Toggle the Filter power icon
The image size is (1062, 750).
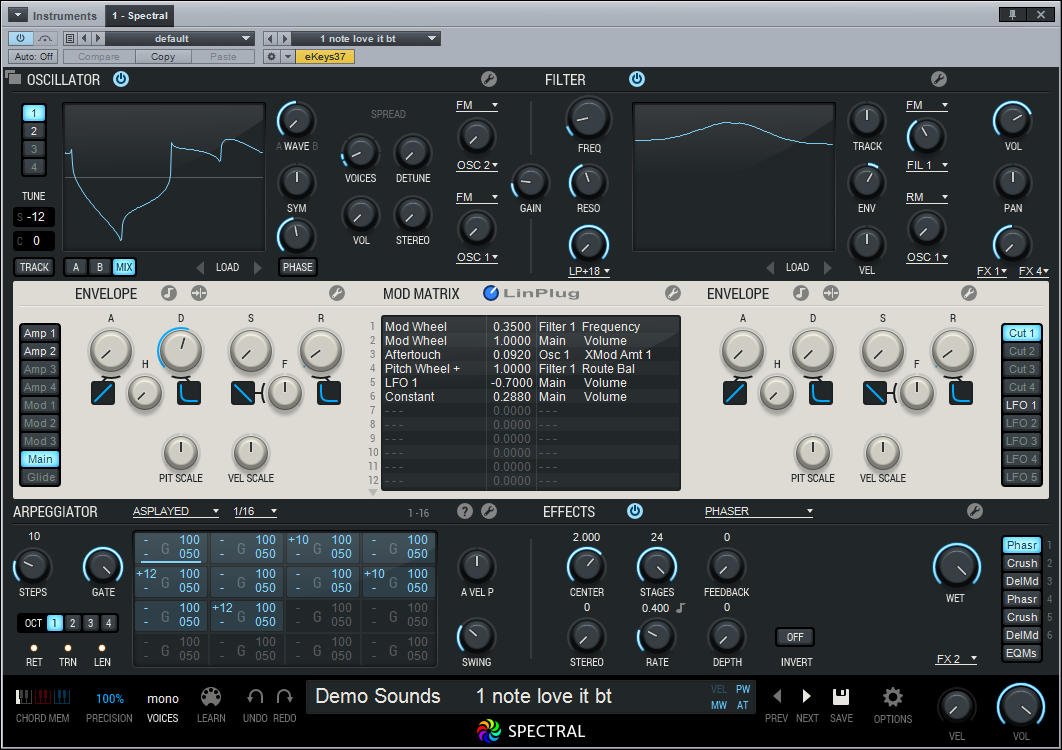(x=637, y=79)
